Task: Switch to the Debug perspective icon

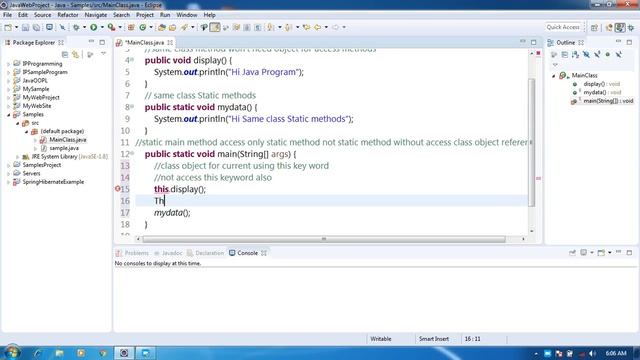Action: pyautogui.click(x=631, y=27)
